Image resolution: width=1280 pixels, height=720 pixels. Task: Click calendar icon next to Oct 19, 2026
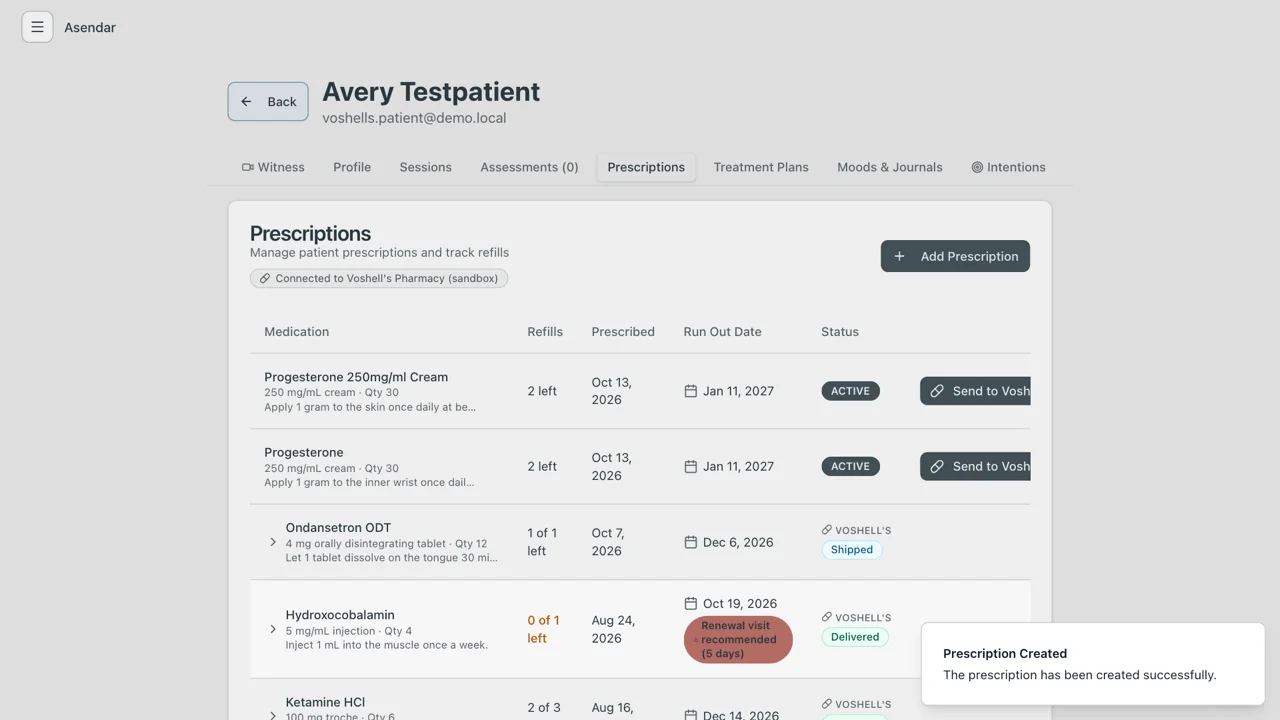point(690,603)
